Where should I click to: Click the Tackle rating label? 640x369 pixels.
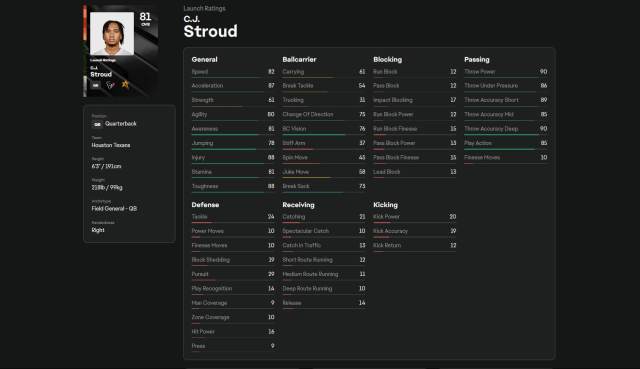(x=199, y=217)
